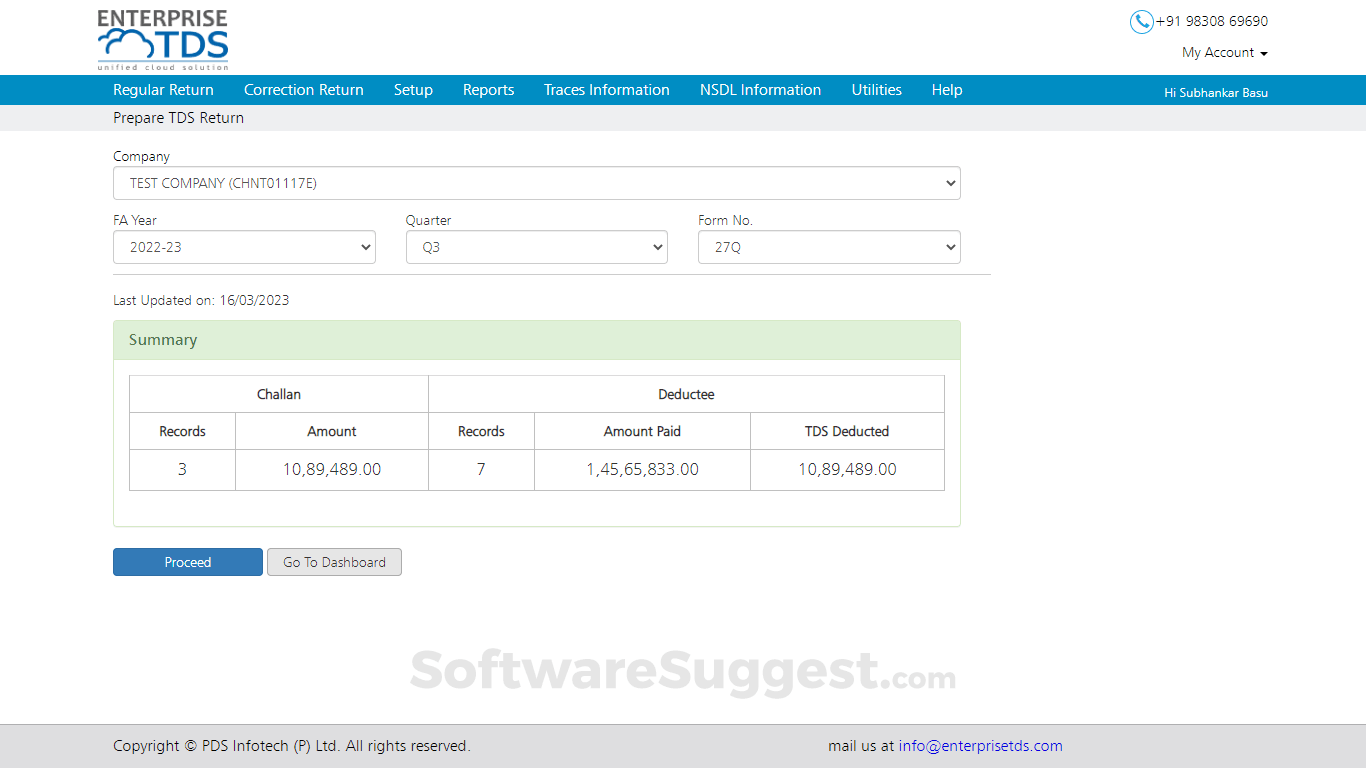The image size is (1366, 768).
Task: Open the Traces Information menu
Action: click(606, 89)
